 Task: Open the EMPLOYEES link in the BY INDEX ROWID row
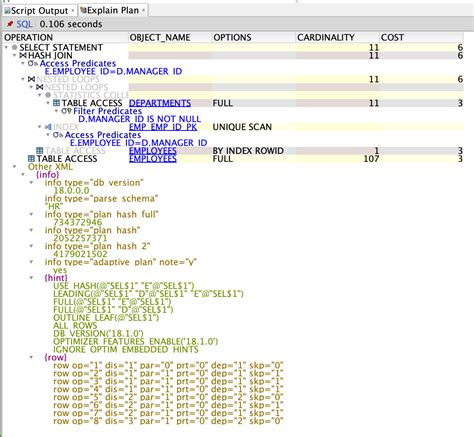tap(153, 151)
